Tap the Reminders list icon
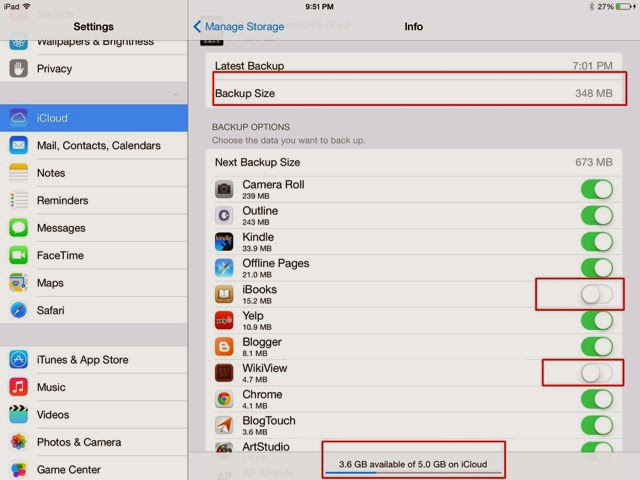This screenshot has height=480, width=640. pyautogui.click(x=19, y=200)
